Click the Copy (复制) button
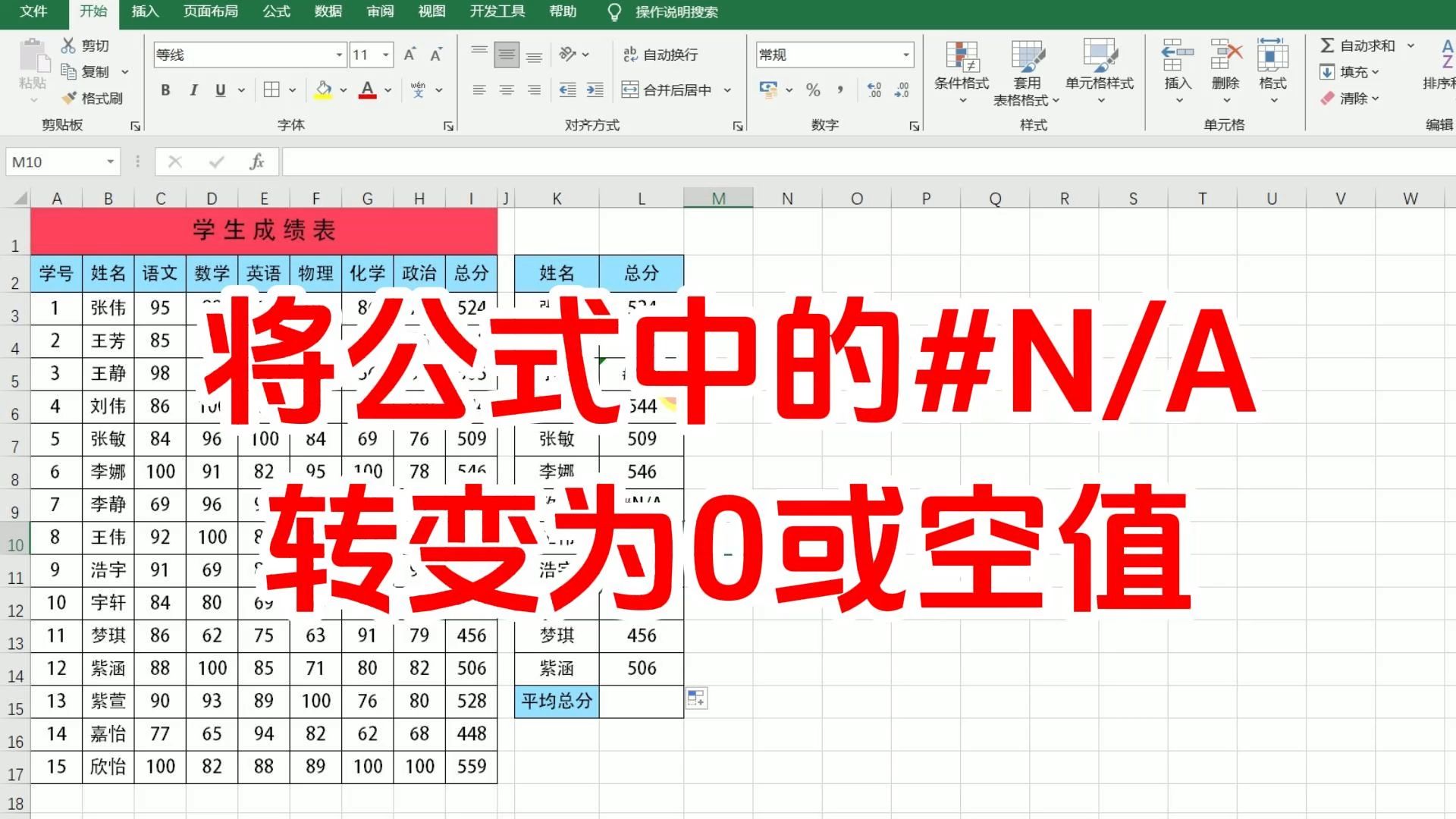The width and height of the screenshot is (1456, 819). pos(86,71)
